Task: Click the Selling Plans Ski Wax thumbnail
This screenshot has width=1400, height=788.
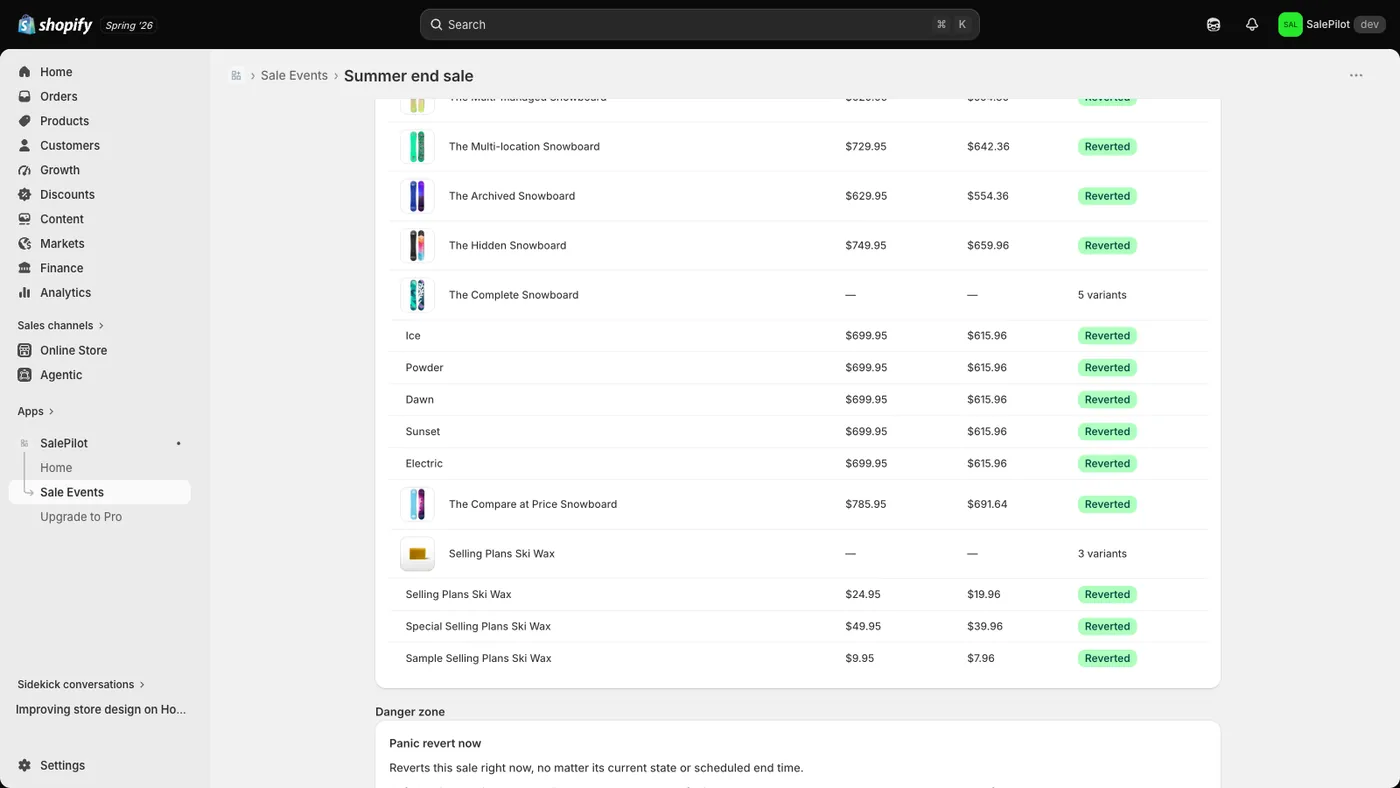Action: click(x=417, y=554)
